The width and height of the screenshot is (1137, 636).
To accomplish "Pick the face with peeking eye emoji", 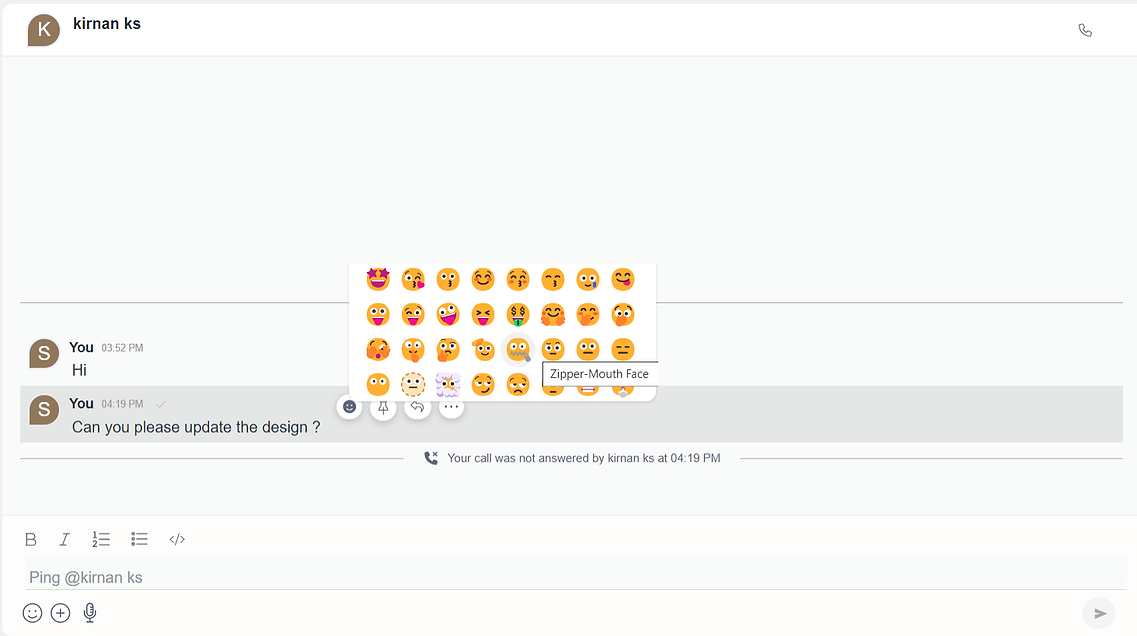I will click(378, 349).
